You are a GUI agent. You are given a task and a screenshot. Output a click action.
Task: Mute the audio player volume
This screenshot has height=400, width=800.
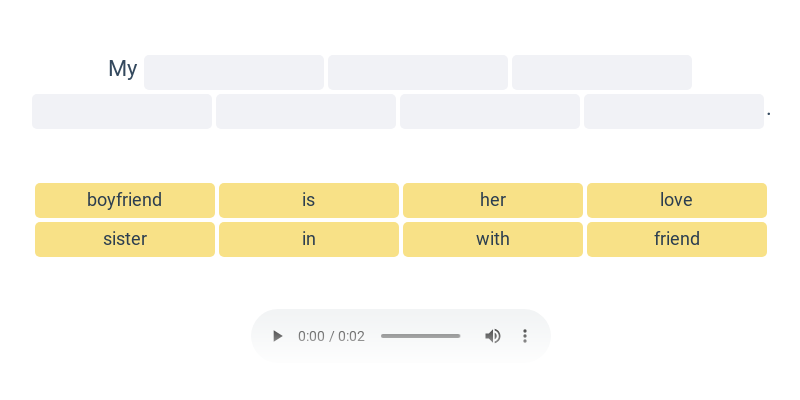point(493,336)
